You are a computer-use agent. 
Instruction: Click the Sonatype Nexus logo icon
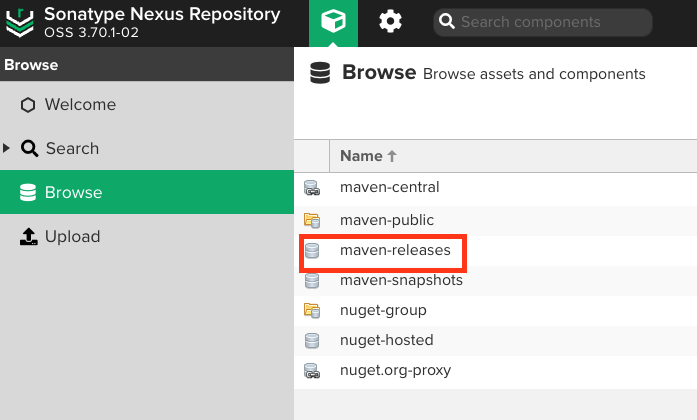tap(20, 23)
